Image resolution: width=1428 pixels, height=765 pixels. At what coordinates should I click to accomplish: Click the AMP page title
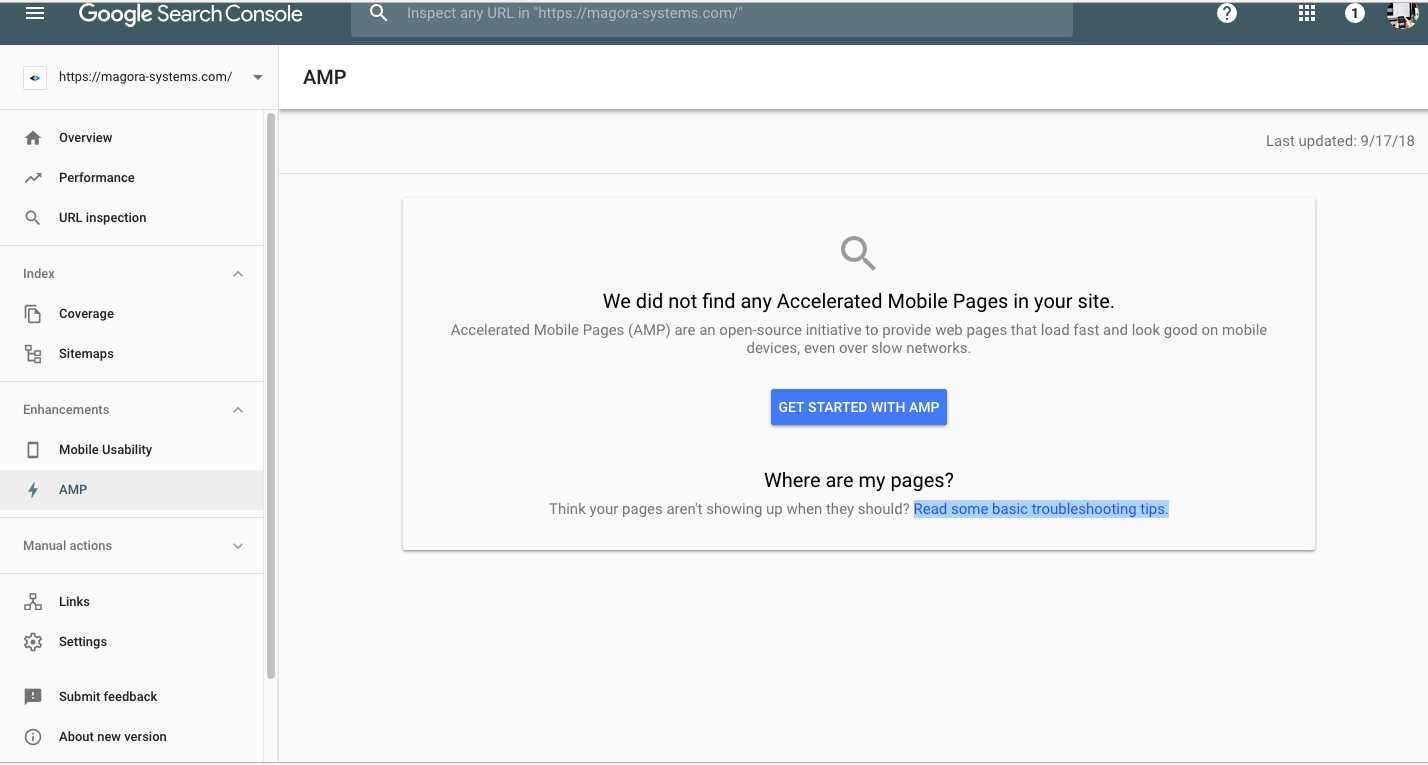pyautogui.click(x=325, y=77)
